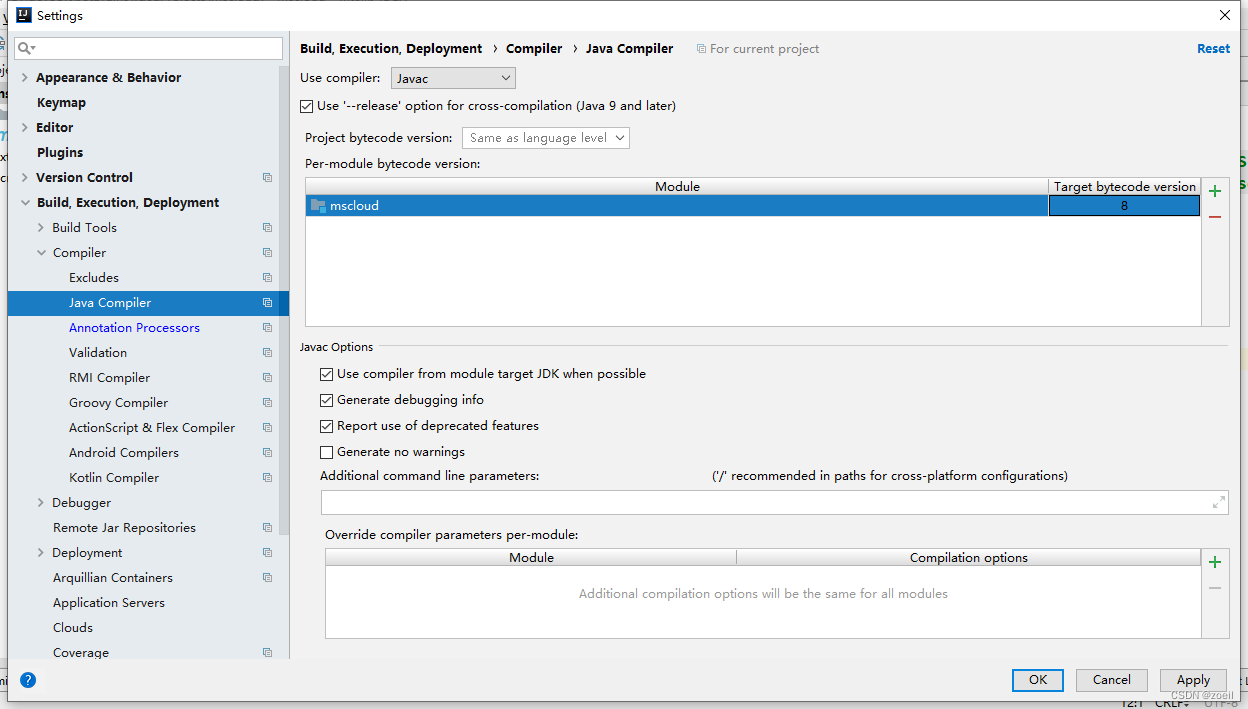
Task: Click the settings tree vertical scrollbar
Action: coord(284,300)
